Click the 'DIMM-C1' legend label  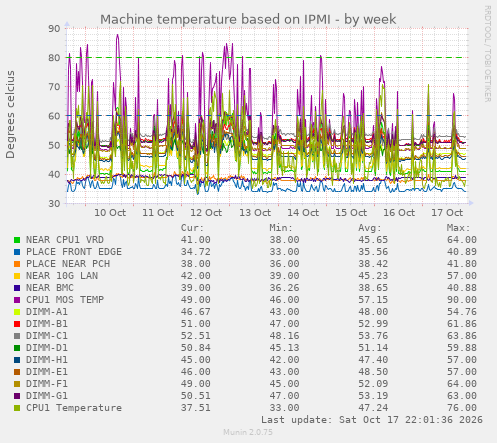47,336
